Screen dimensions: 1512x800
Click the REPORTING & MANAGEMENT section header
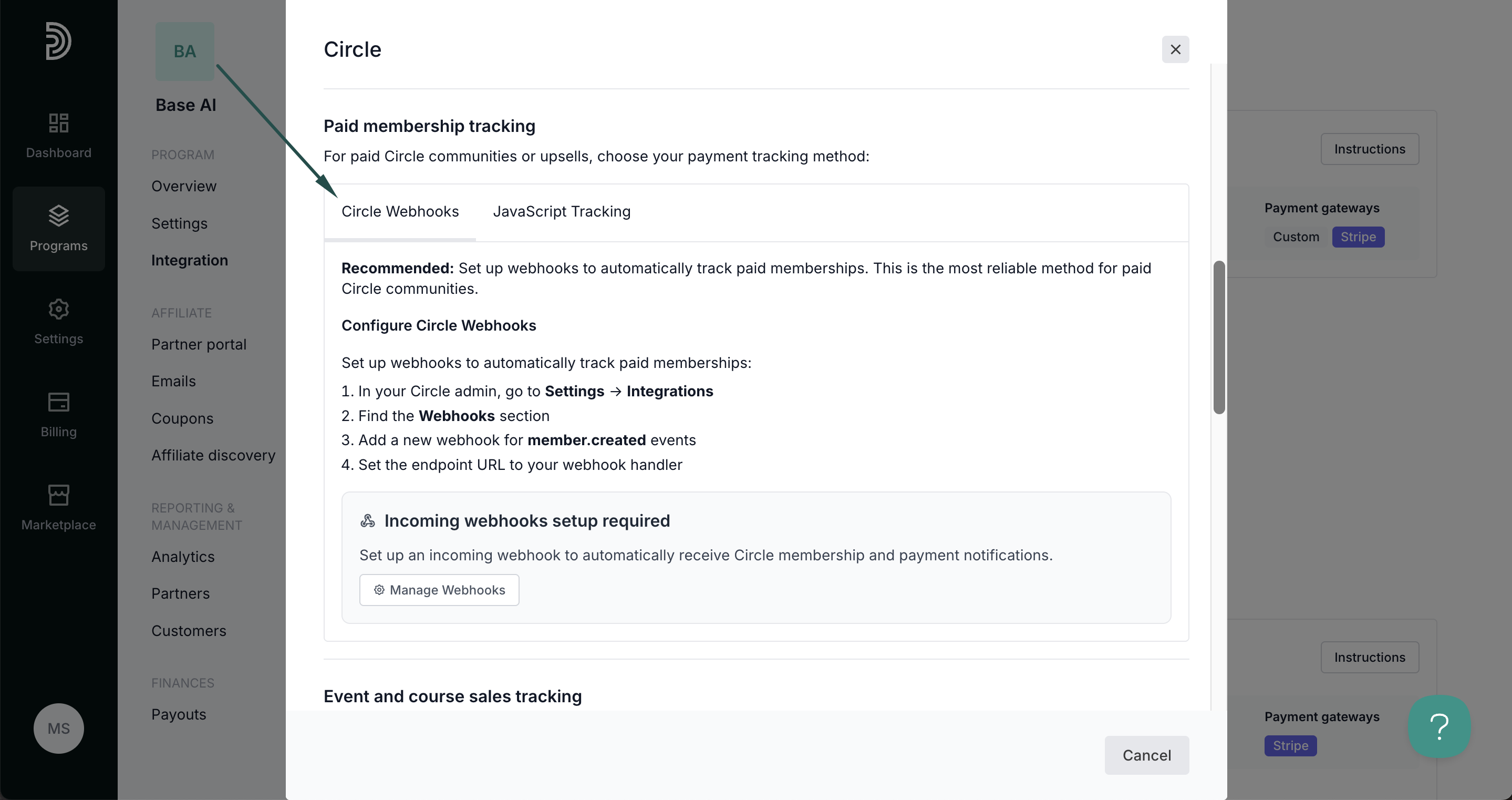tap(196, 517)
